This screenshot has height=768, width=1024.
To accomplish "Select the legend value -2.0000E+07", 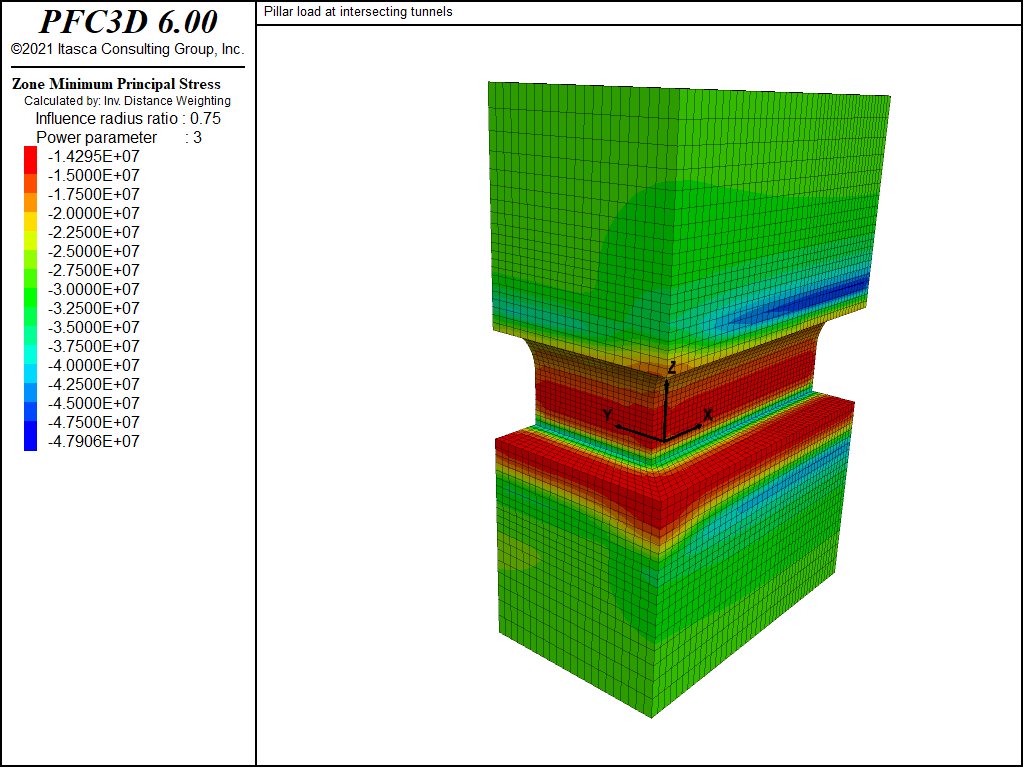I will click(93, 213).
